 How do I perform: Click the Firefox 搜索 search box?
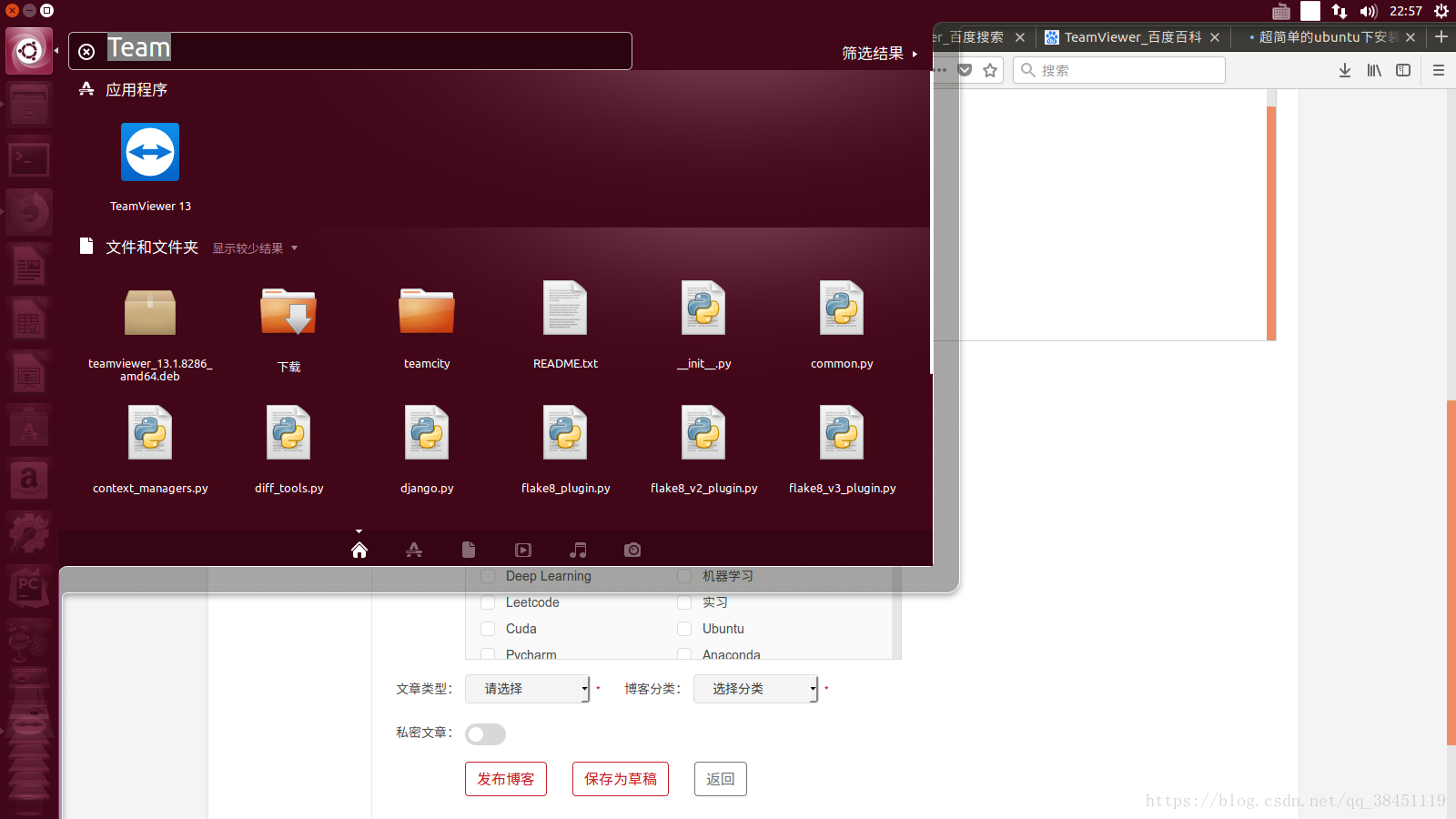pyautogui.click(x=1119, y=70)
